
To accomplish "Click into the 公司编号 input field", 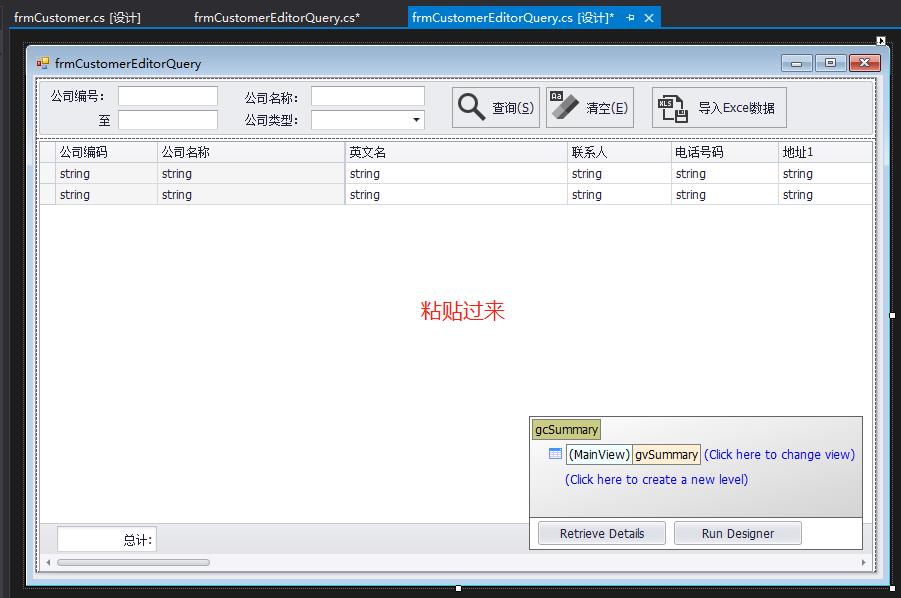I will point(165,96).
